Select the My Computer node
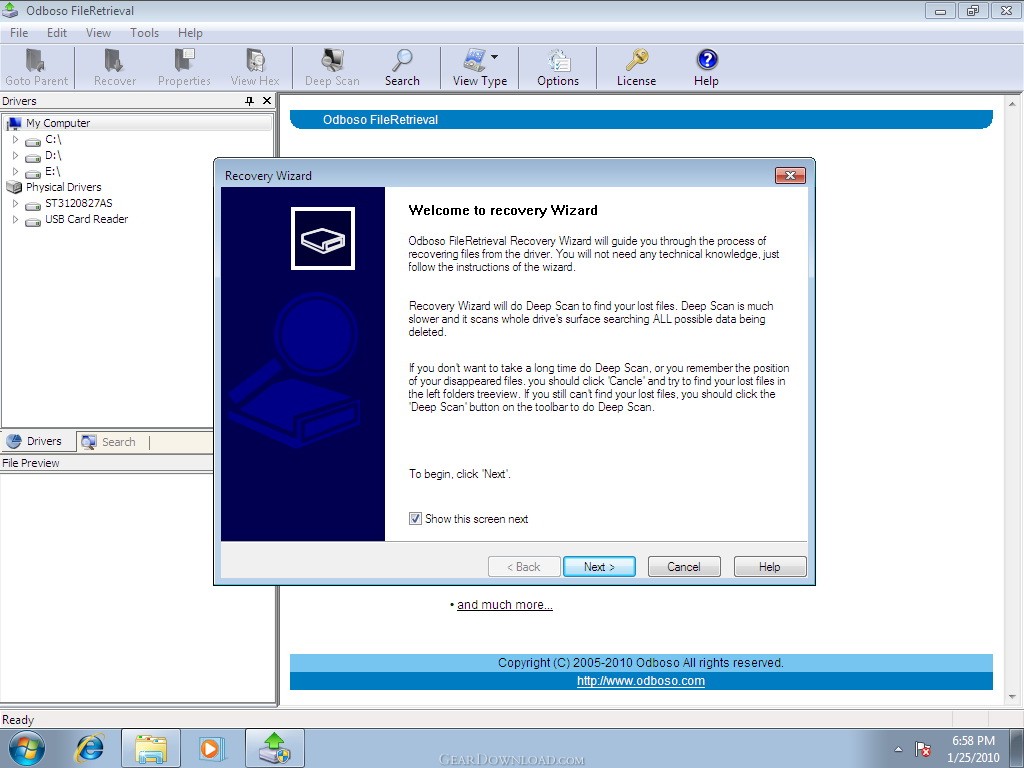Viewport: 1024px width, 768px height. 58,123
